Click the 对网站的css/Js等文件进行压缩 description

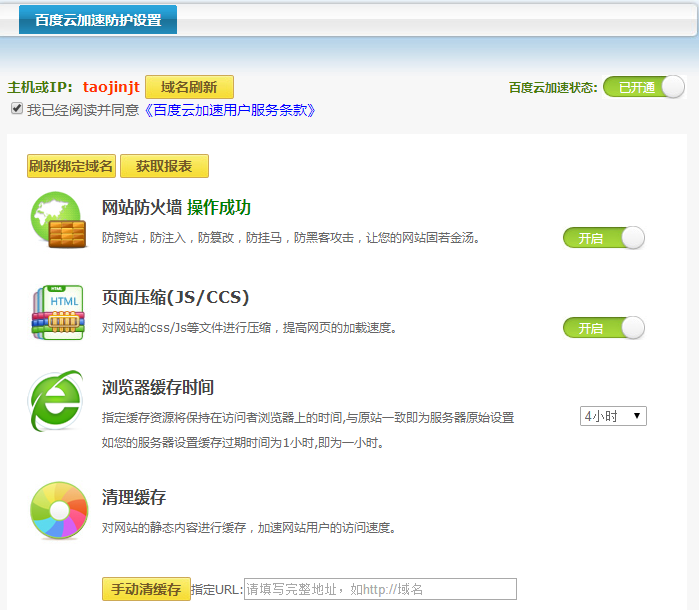(x=249, y=328)
